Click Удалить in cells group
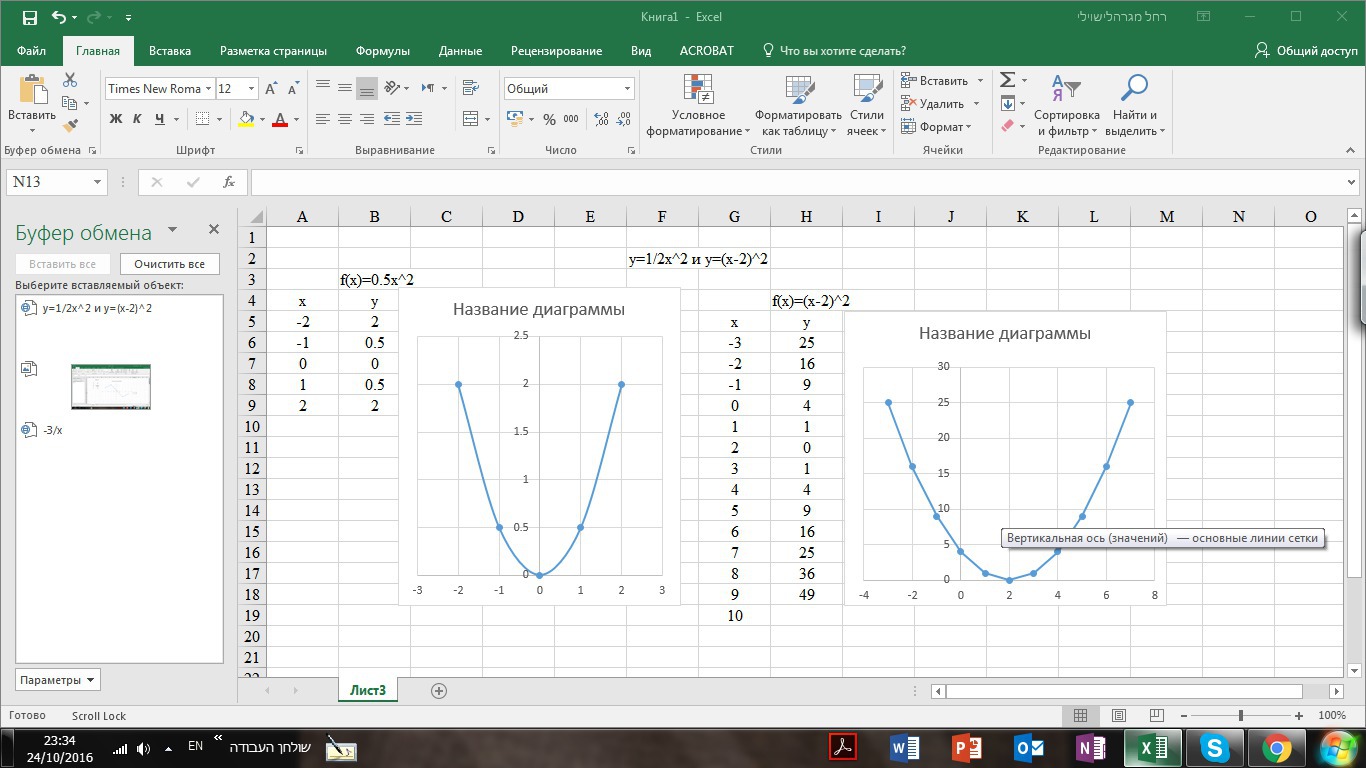The height and width of the screenshot is (768, 1366). [941, 103]
